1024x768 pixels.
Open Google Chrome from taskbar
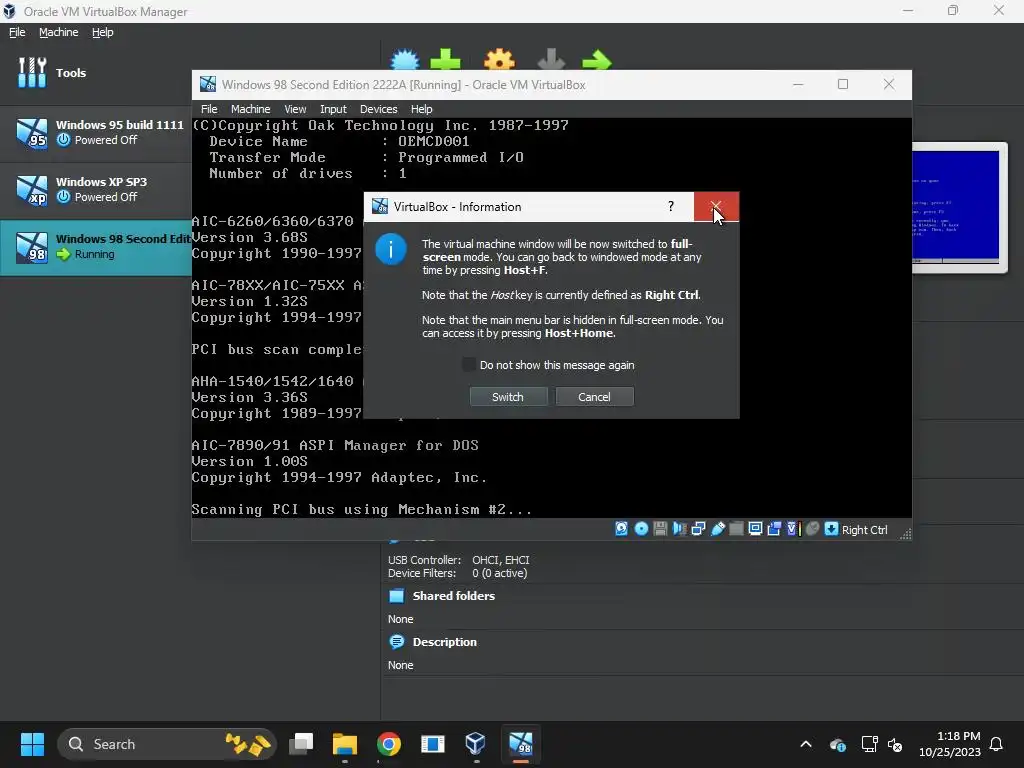[389, 744]
